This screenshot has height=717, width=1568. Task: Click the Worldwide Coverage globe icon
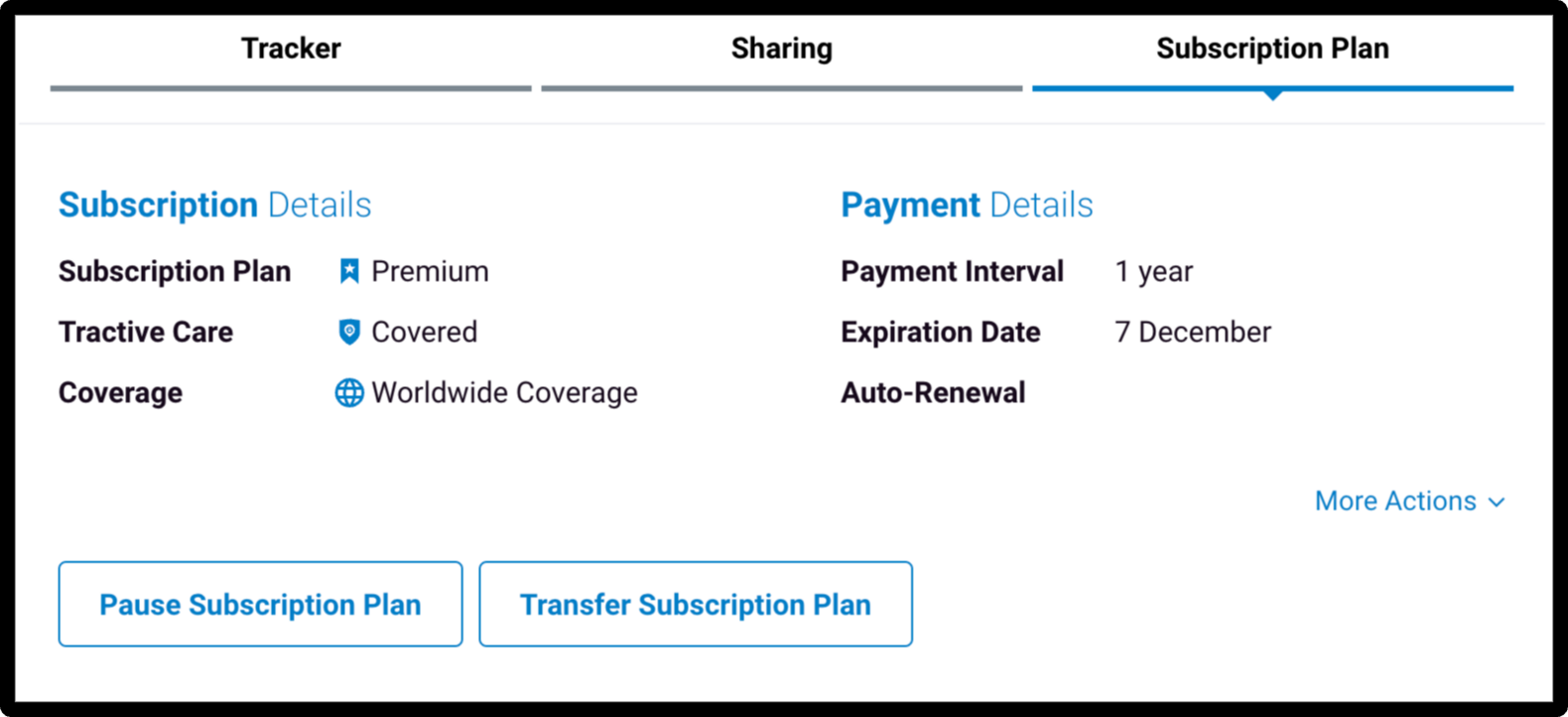(x=349, y=392)
